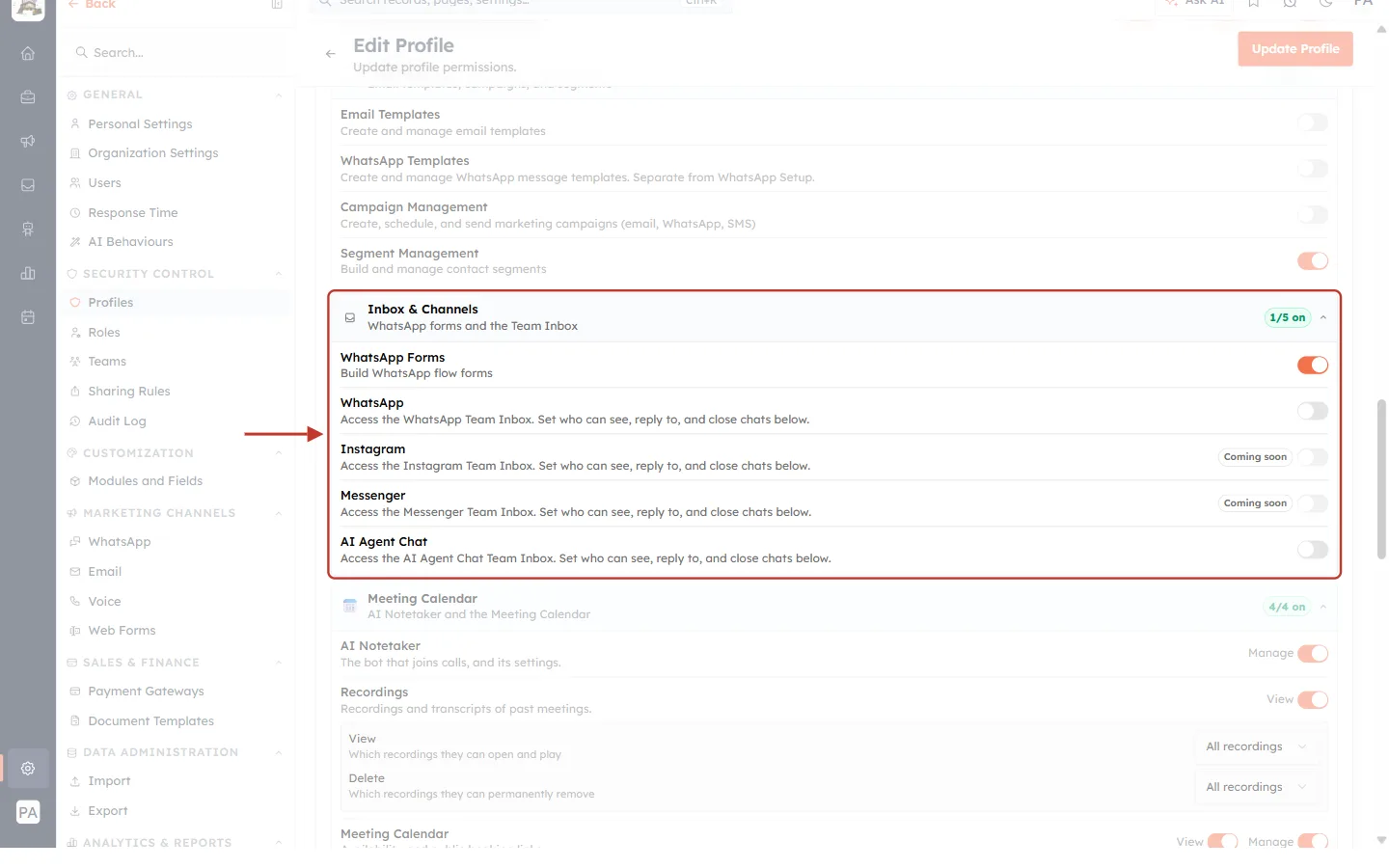Click the Meeting Calendar section icon
The image size is (1389, 868).
350,607
